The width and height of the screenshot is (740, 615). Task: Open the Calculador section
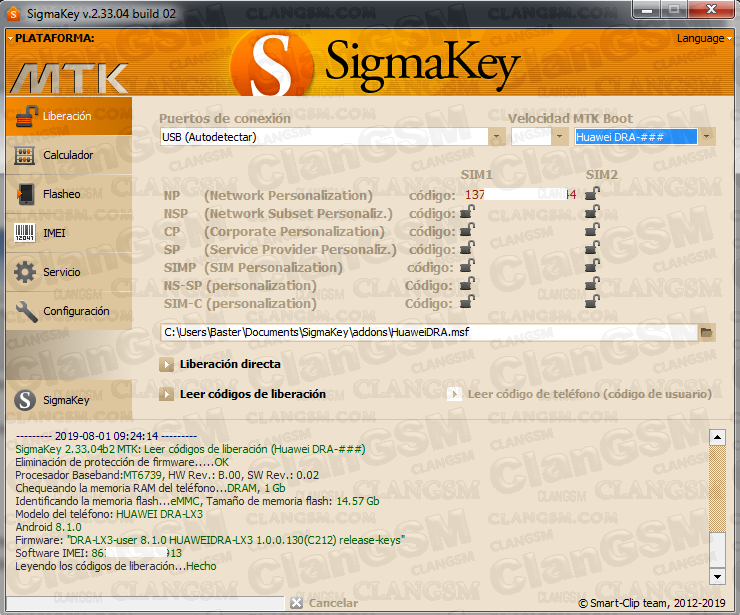[x=69, y=155]
